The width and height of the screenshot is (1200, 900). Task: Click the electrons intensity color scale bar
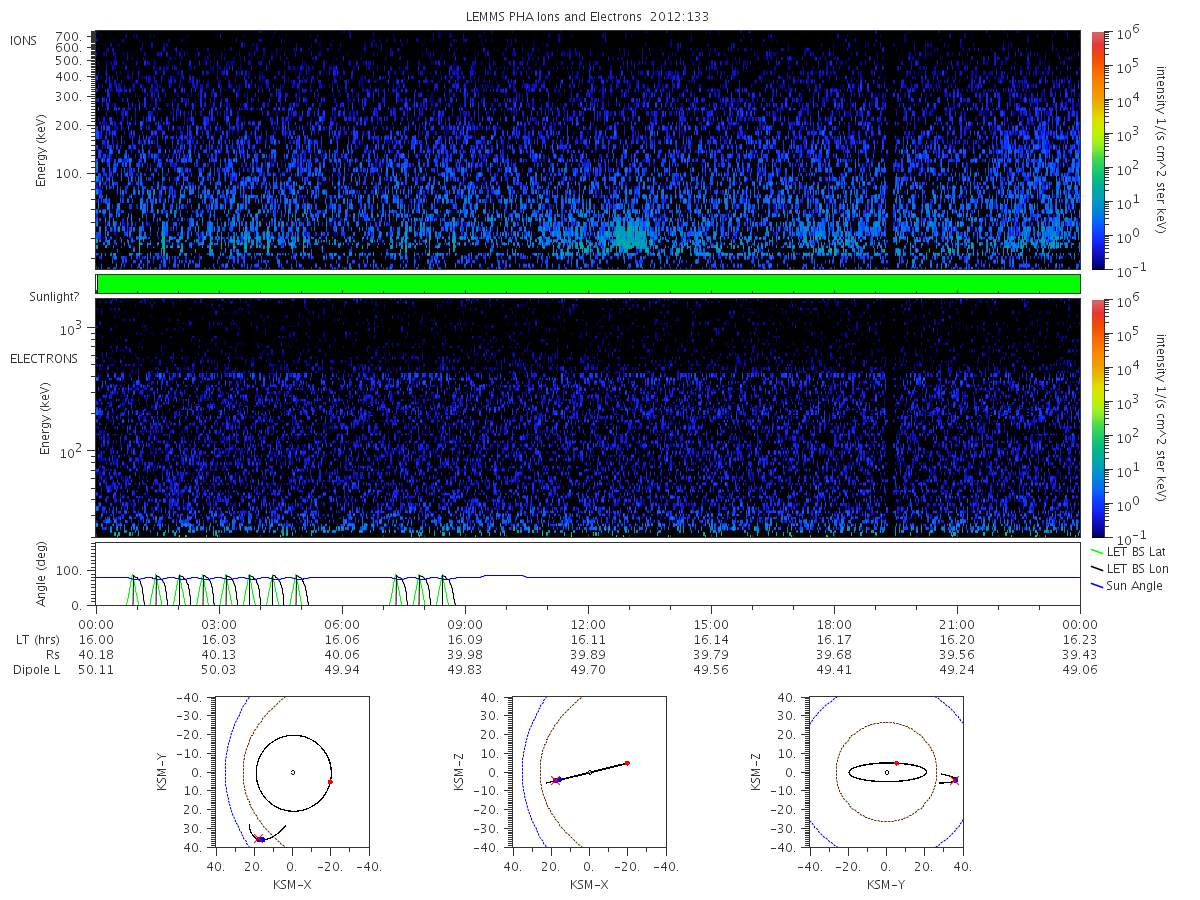click(x=1097, y=417)
